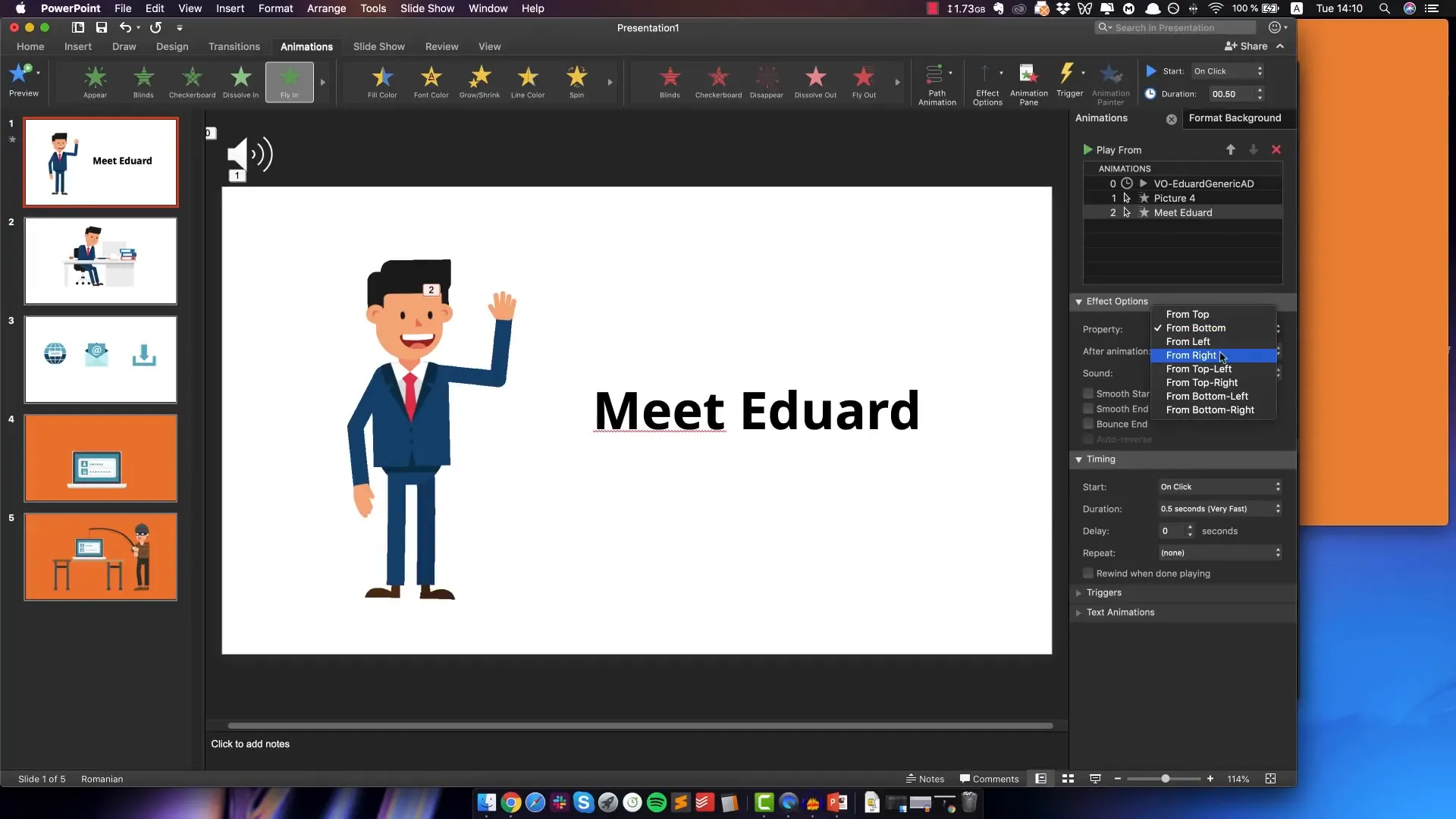Adjust the zoom slider handle
Image resolution: width=1456 pixels, height=819 pixels.
tap(1165, 779)
